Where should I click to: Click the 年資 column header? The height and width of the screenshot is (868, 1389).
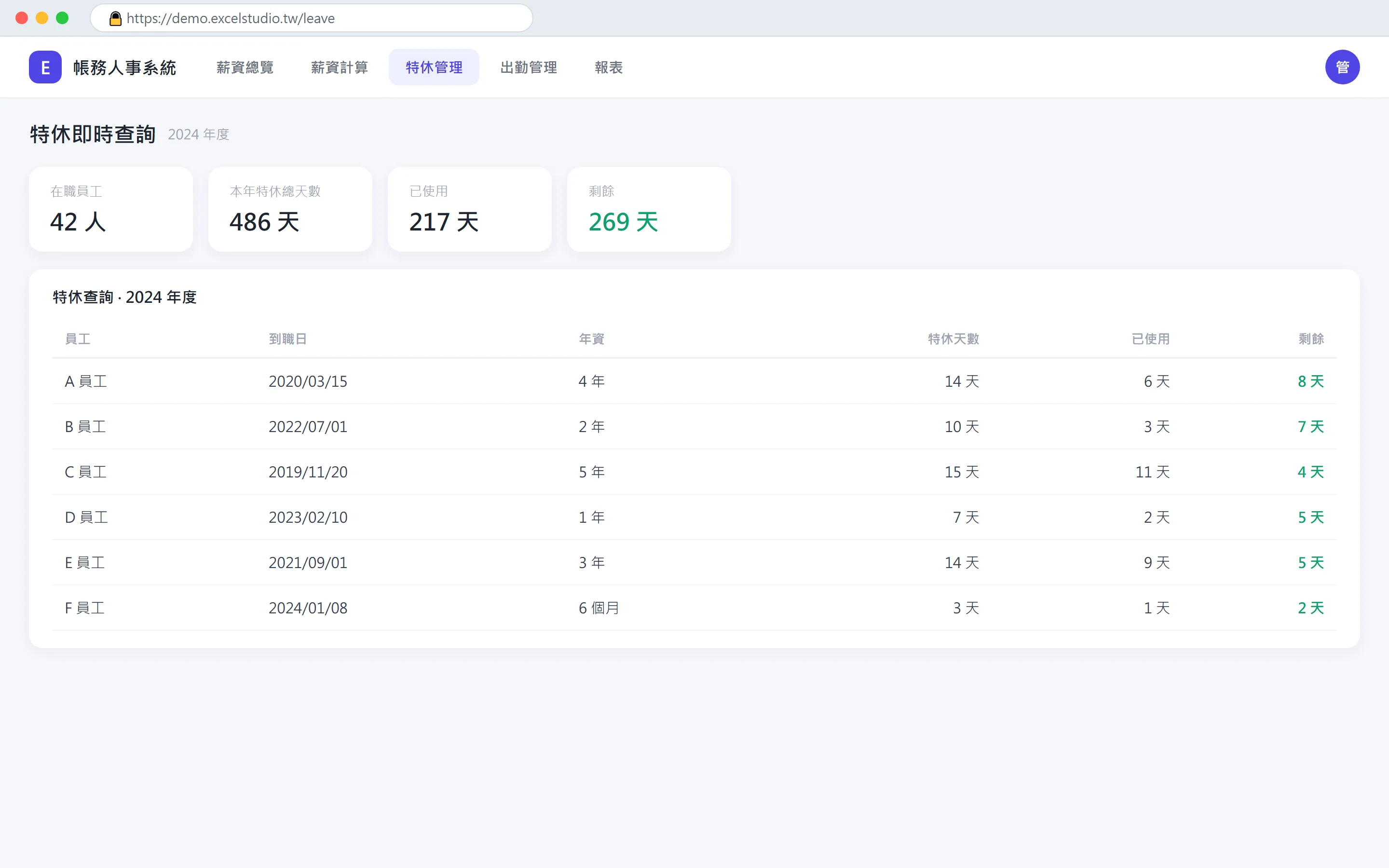[x=592, y=339]
